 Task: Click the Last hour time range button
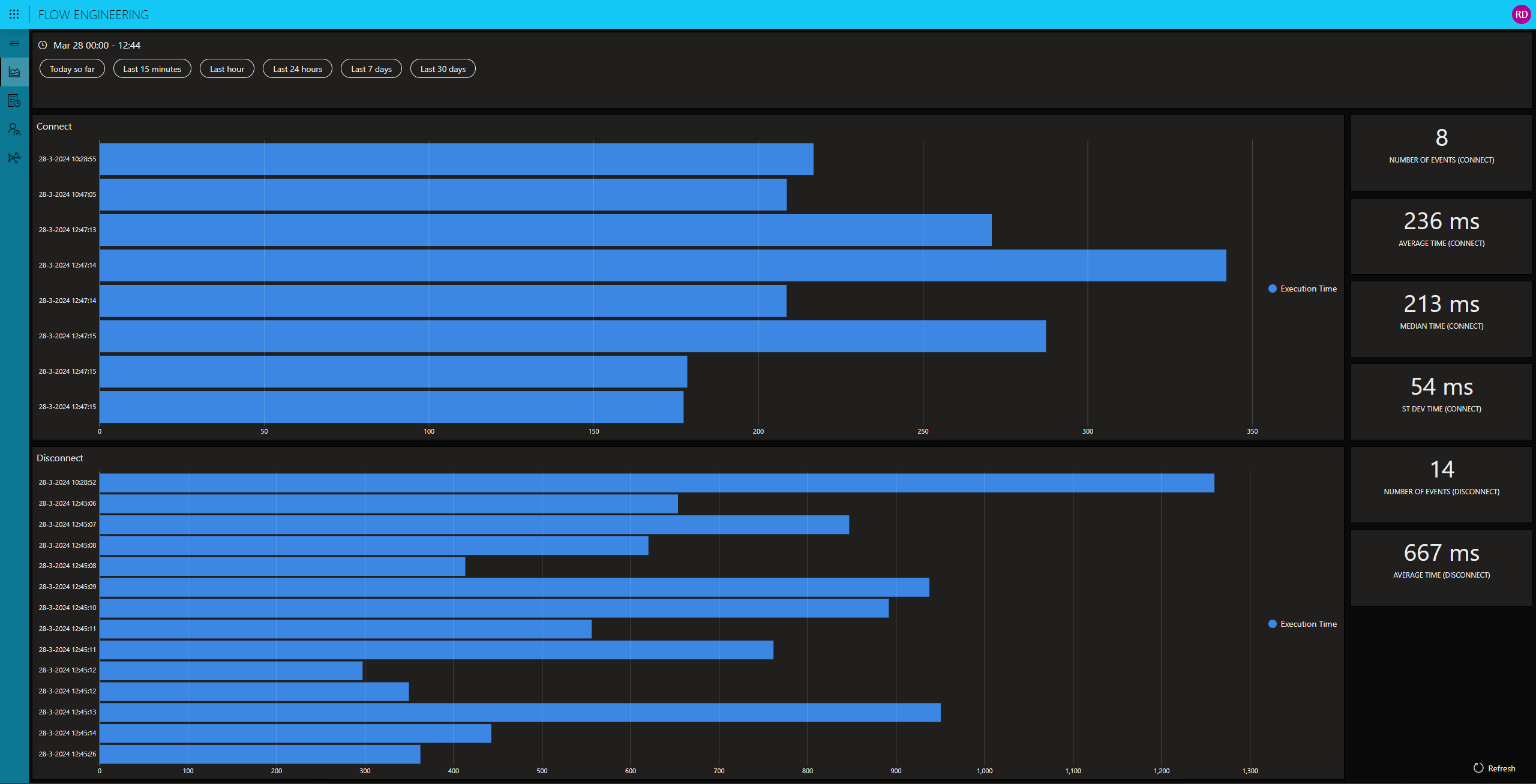[226, 68]
